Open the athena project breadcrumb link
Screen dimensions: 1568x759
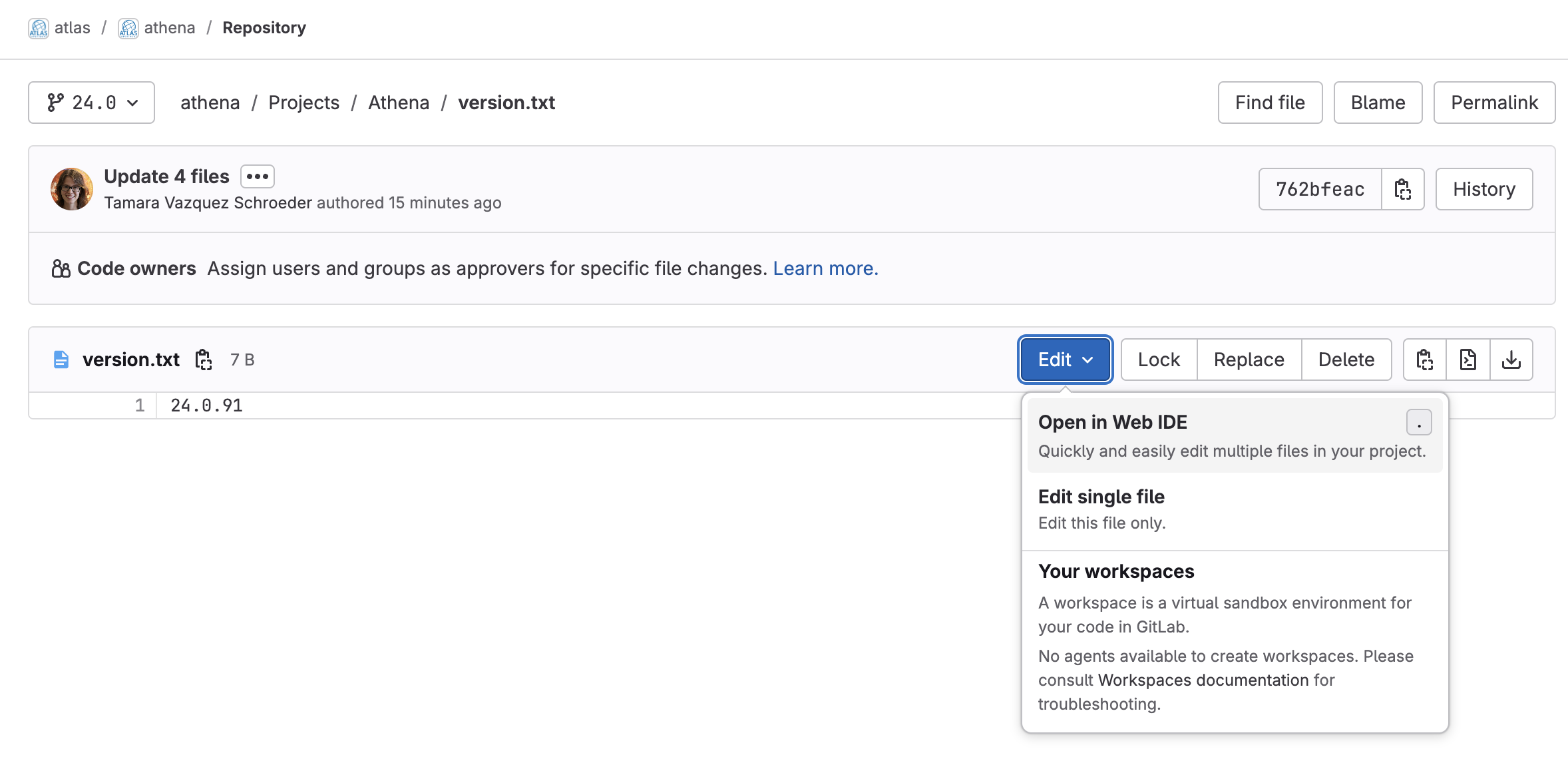(x=170, y=28)
